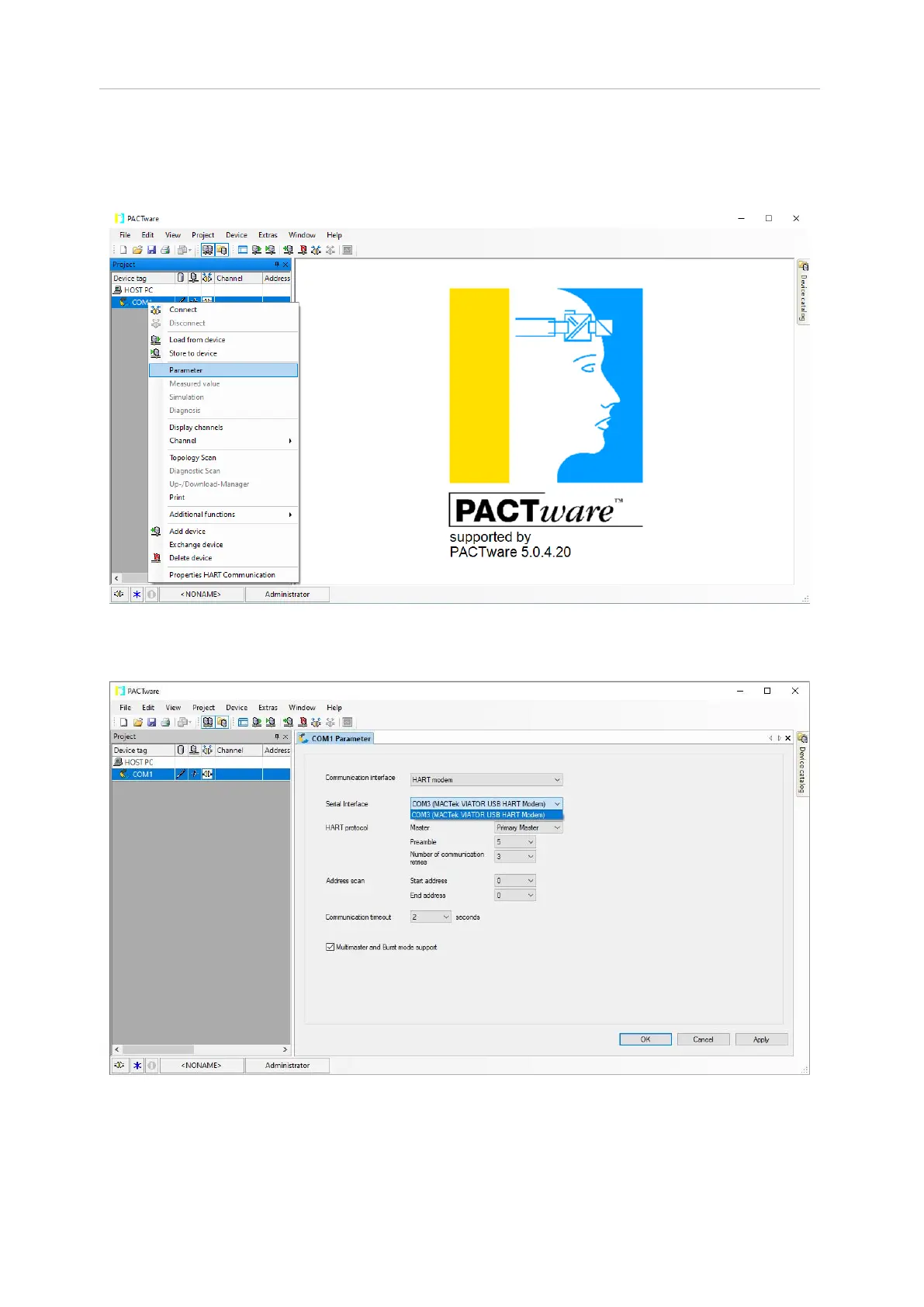This screenshot has width=924, height=1307.
Task: Click pin icon of upper Project panel
Action: point(277,265)
